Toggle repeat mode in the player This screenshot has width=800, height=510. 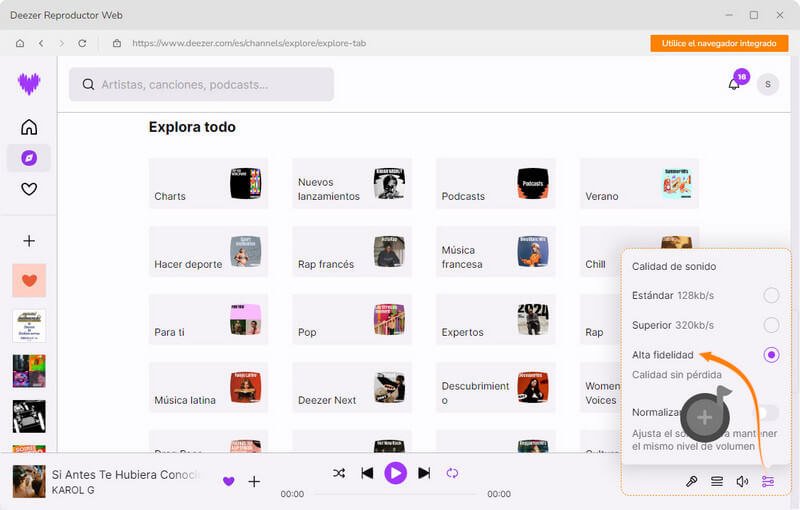[452, 473]
